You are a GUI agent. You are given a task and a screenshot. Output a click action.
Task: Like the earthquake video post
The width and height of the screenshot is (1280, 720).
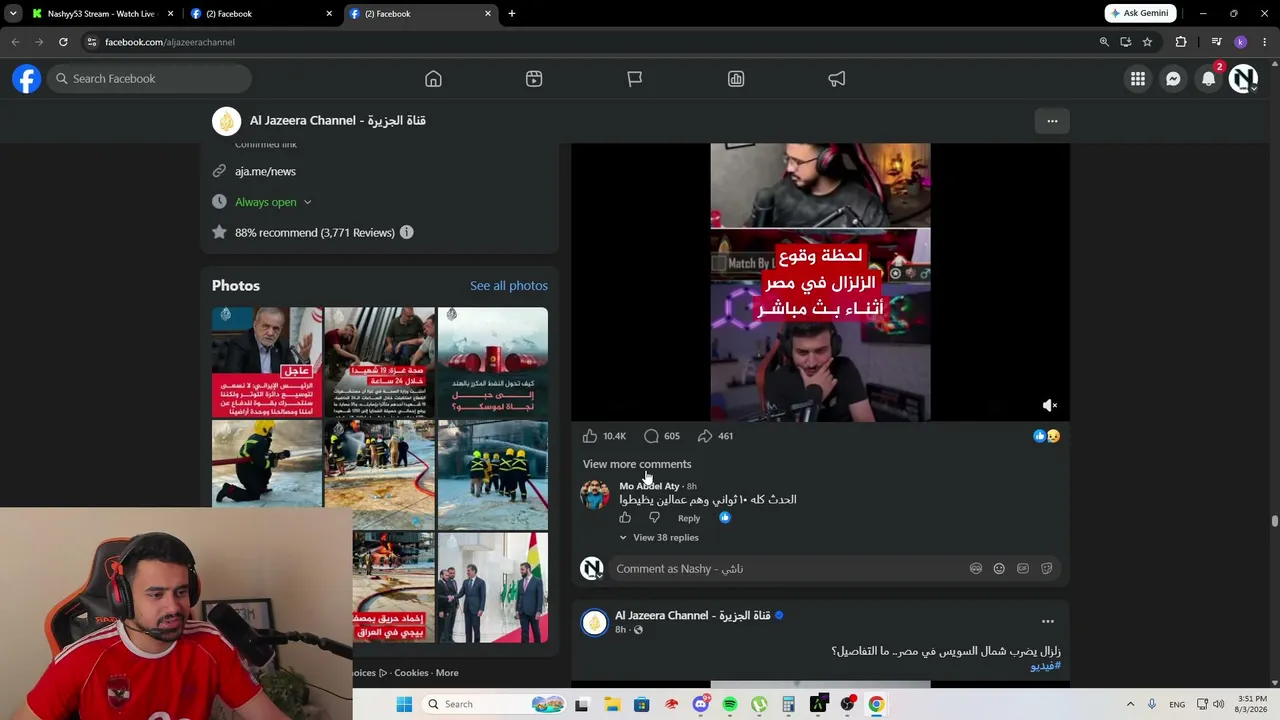(x=590, y=436)
